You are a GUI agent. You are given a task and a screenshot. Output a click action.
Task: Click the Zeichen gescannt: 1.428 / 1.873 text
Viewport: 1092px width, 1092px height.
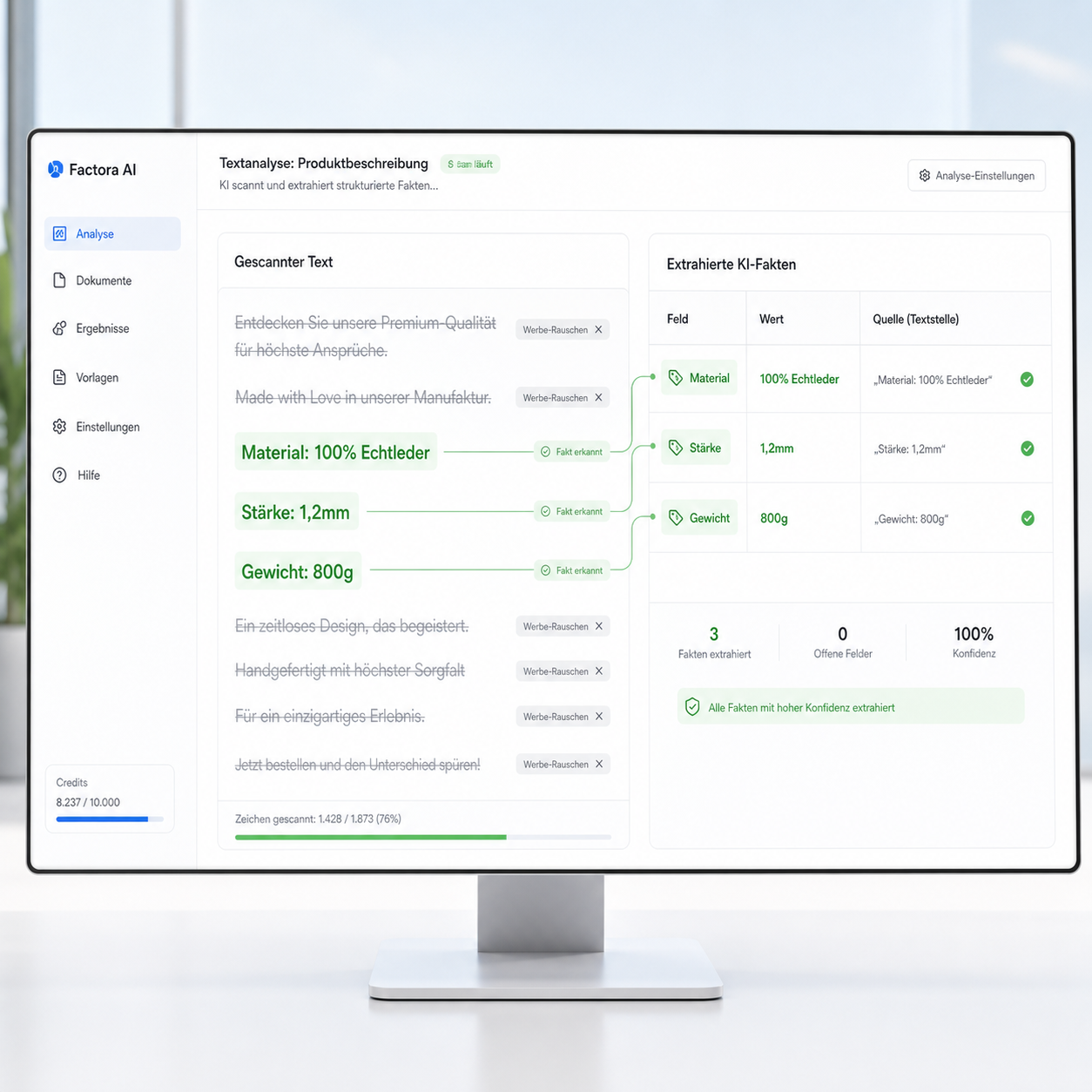click(318, 819)
